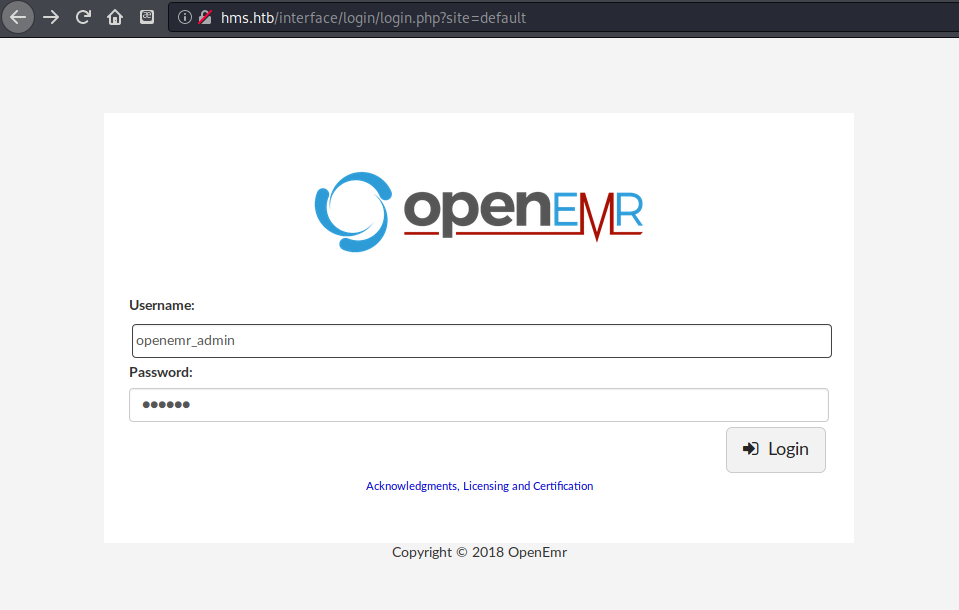
Task: Open Acknowledgments, Licensing and Certification link
Action: tap(480, 486)
